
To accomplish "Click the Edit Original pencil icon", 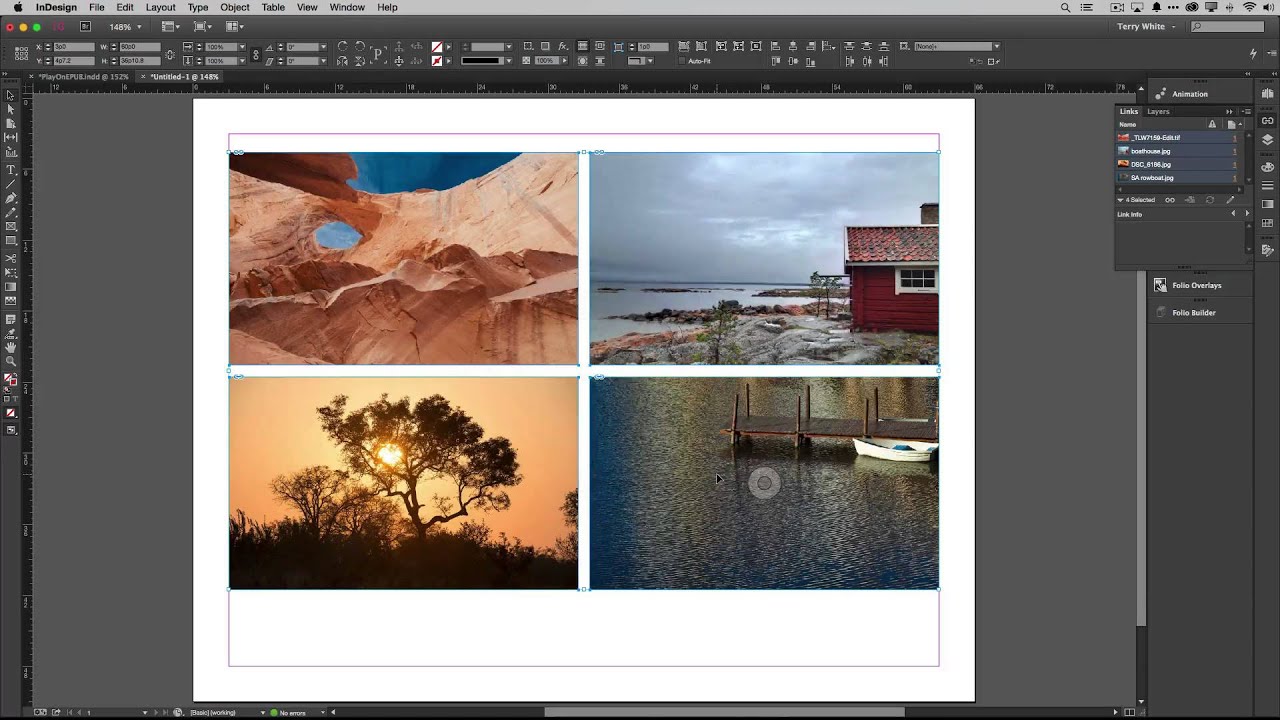I will point(1230,200).
